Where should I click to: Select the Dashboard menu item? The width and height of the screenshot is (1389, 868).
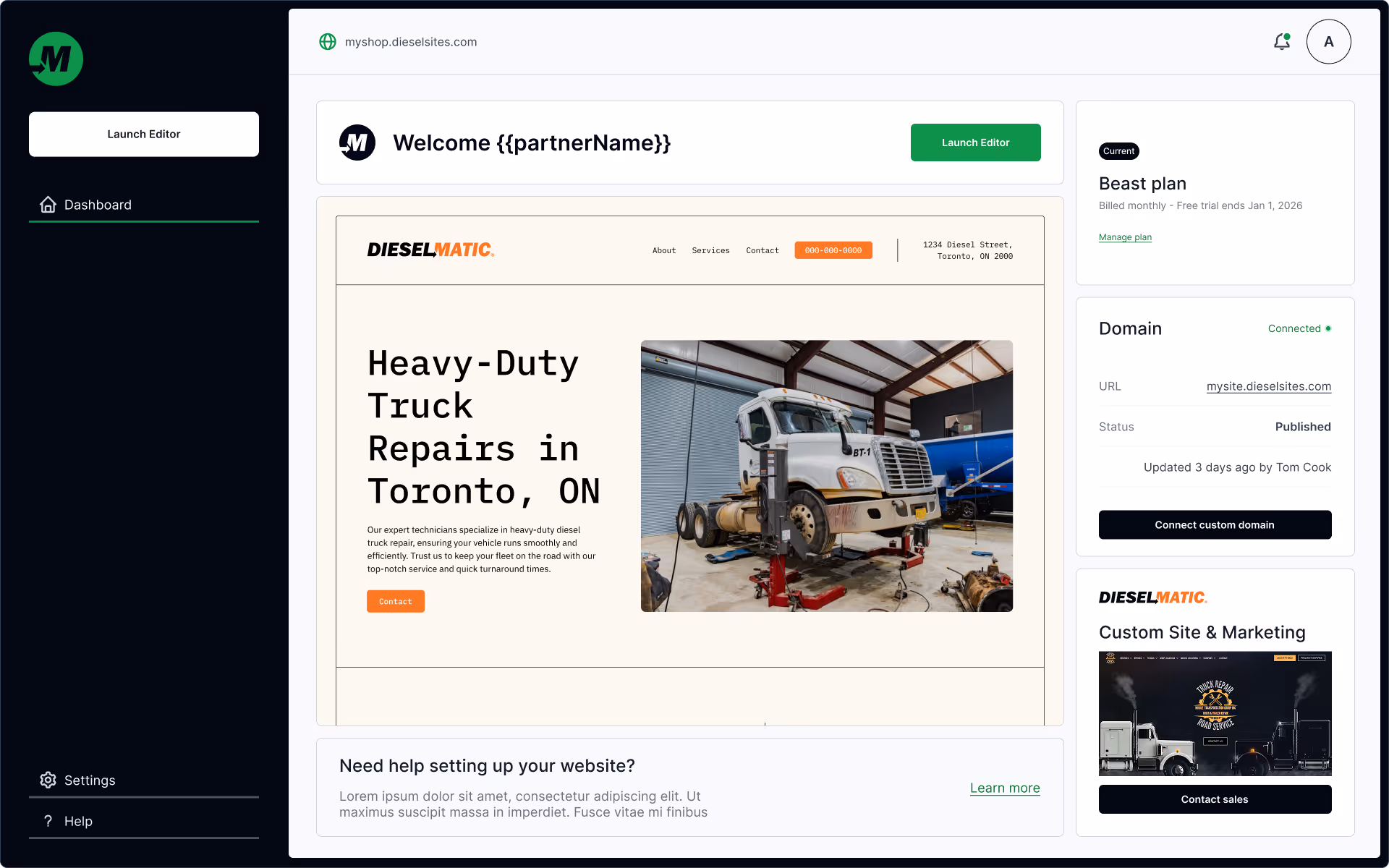(x=98, y=205)
